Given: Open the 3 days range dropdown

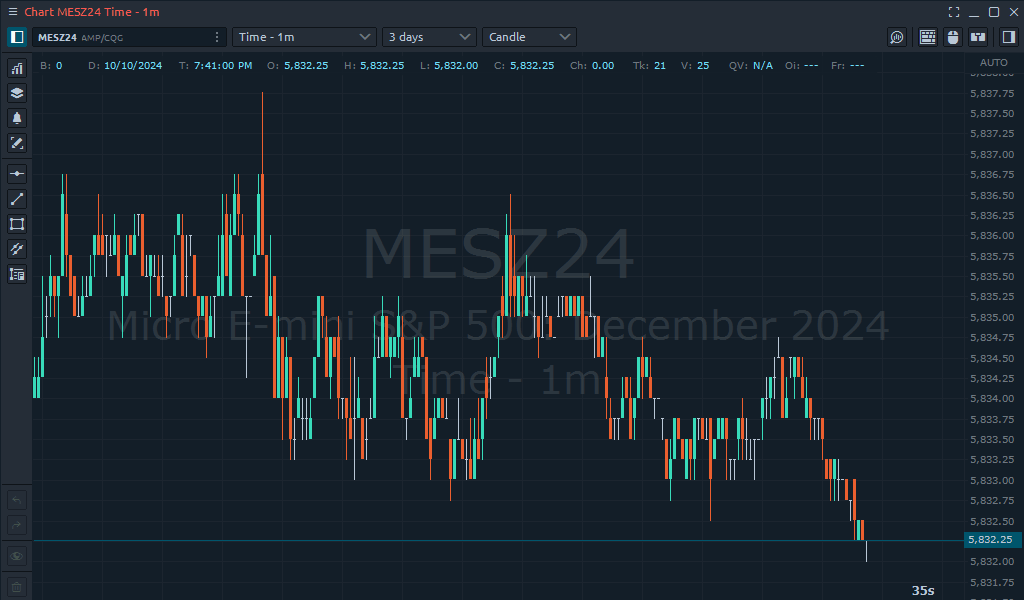Looking at the screenshot, I should [429, 37].
